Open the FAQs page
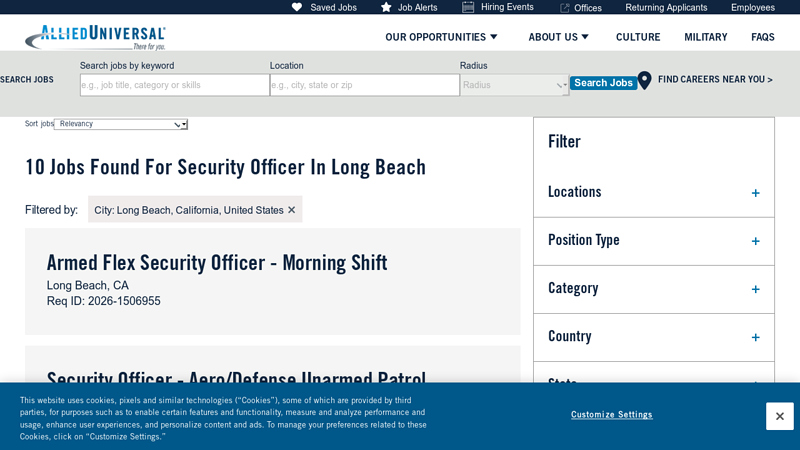Image resolution: width=800 pixels, height=450 pixels. (763, 37)
